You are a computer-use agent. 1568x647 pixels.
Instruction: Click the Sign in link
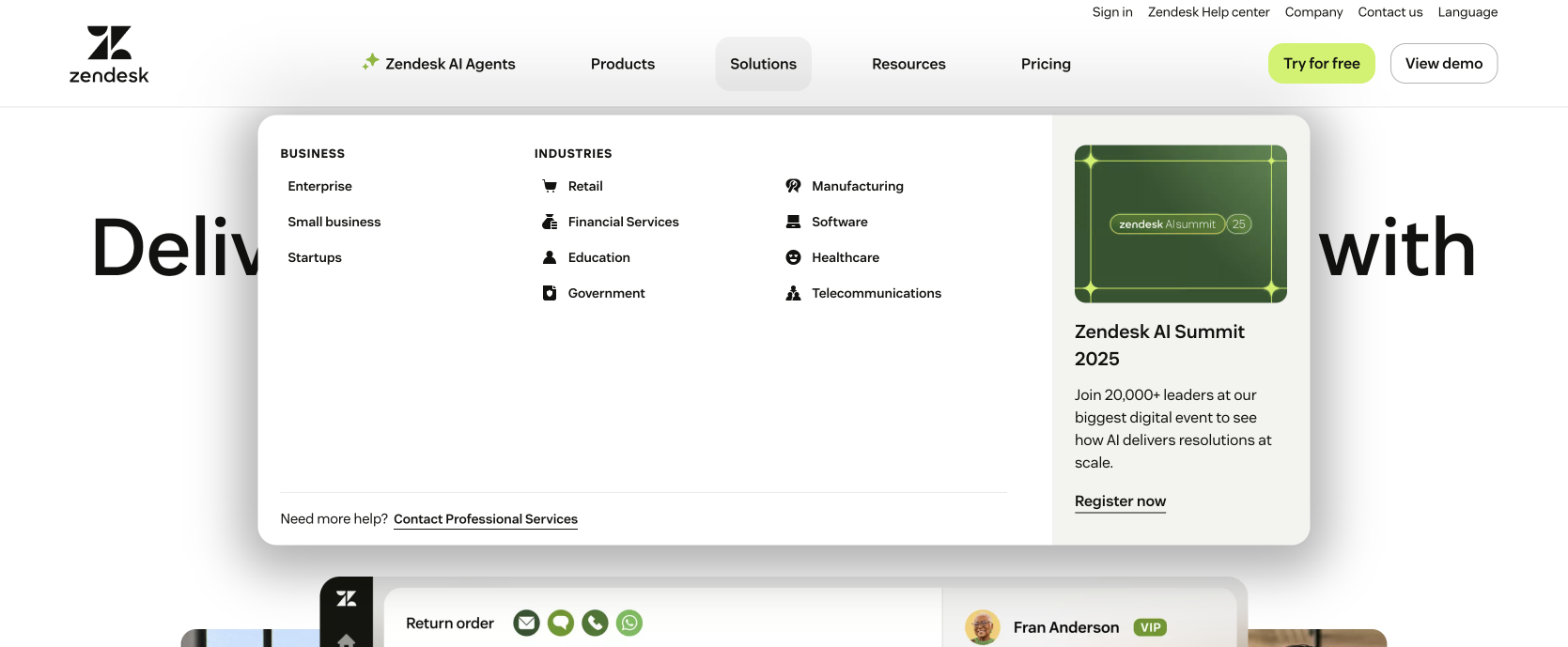(x=1112, y=12)
